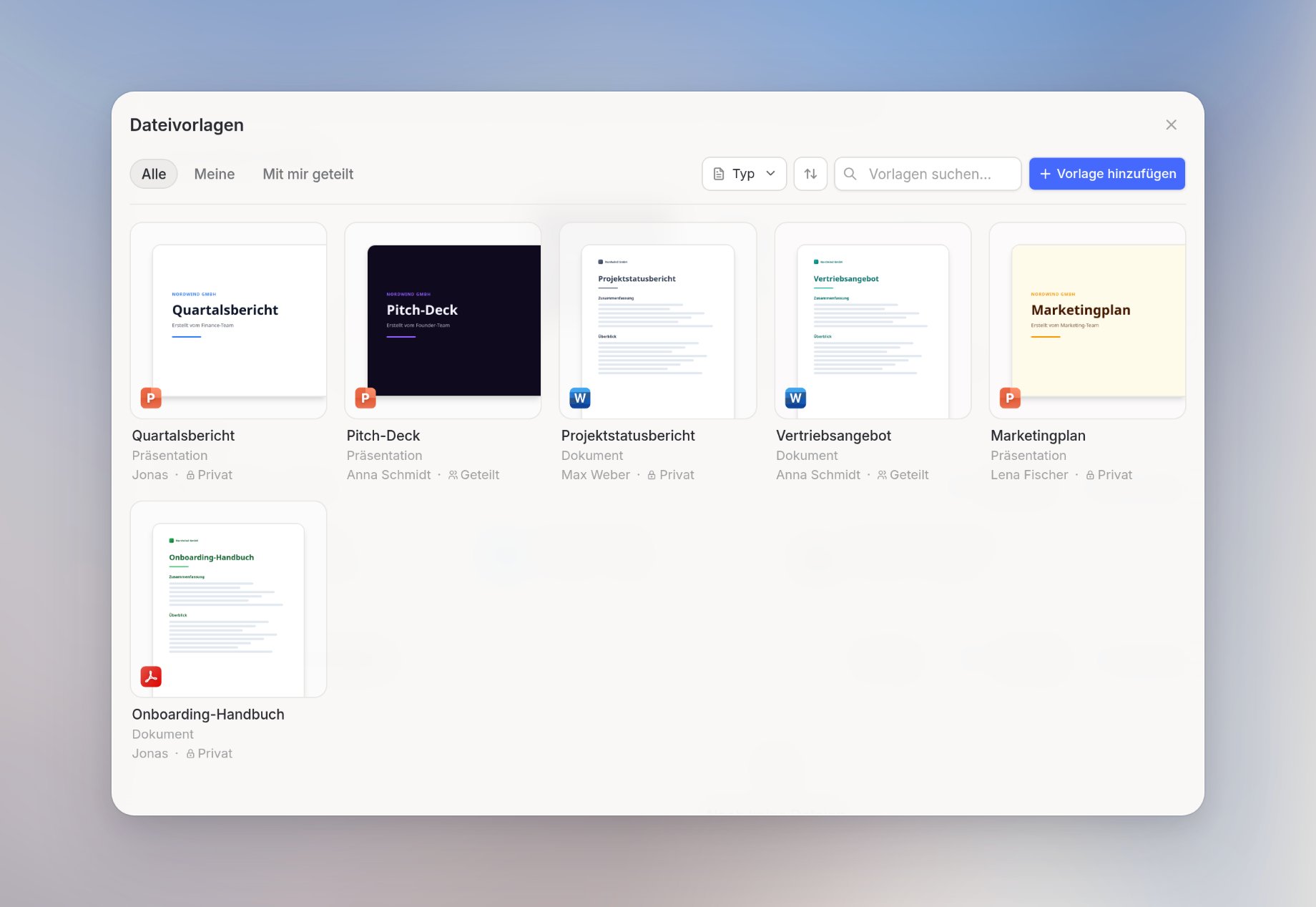
Task: Open the yellow Marketingplan thumbnail
Action: tap(1087, 320)
